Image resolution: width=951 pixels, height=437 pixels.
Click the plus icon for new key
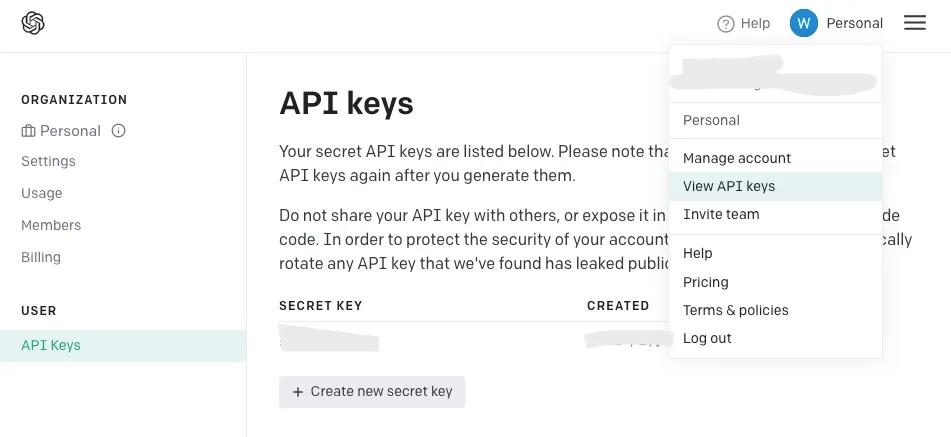[298, 392]
